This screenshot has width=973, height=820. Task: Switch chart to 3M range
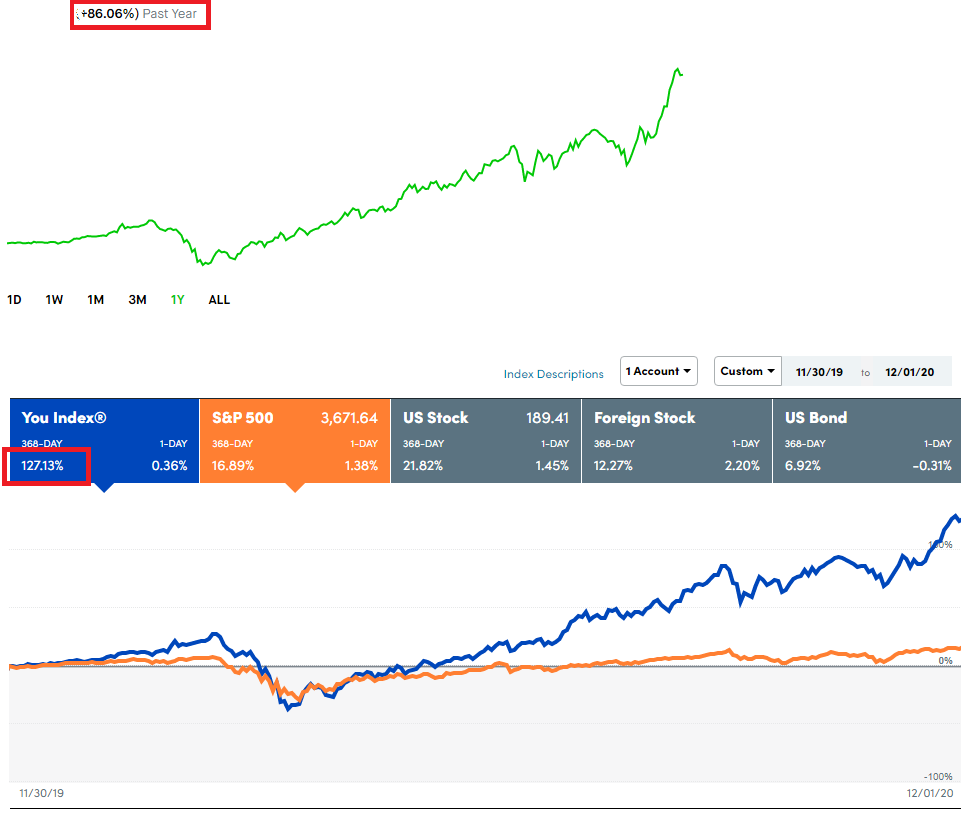pyautogui.click(x=137, y=300)
